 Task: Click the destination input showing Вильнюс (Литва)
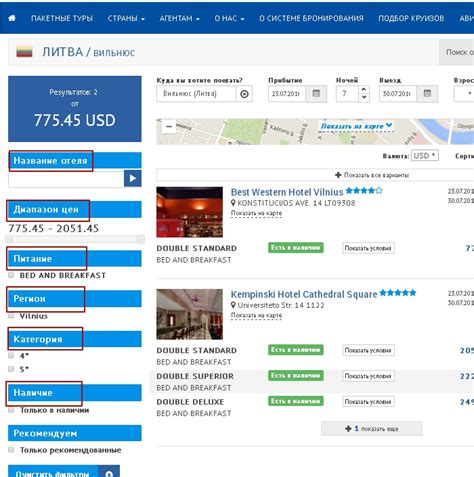196,94
